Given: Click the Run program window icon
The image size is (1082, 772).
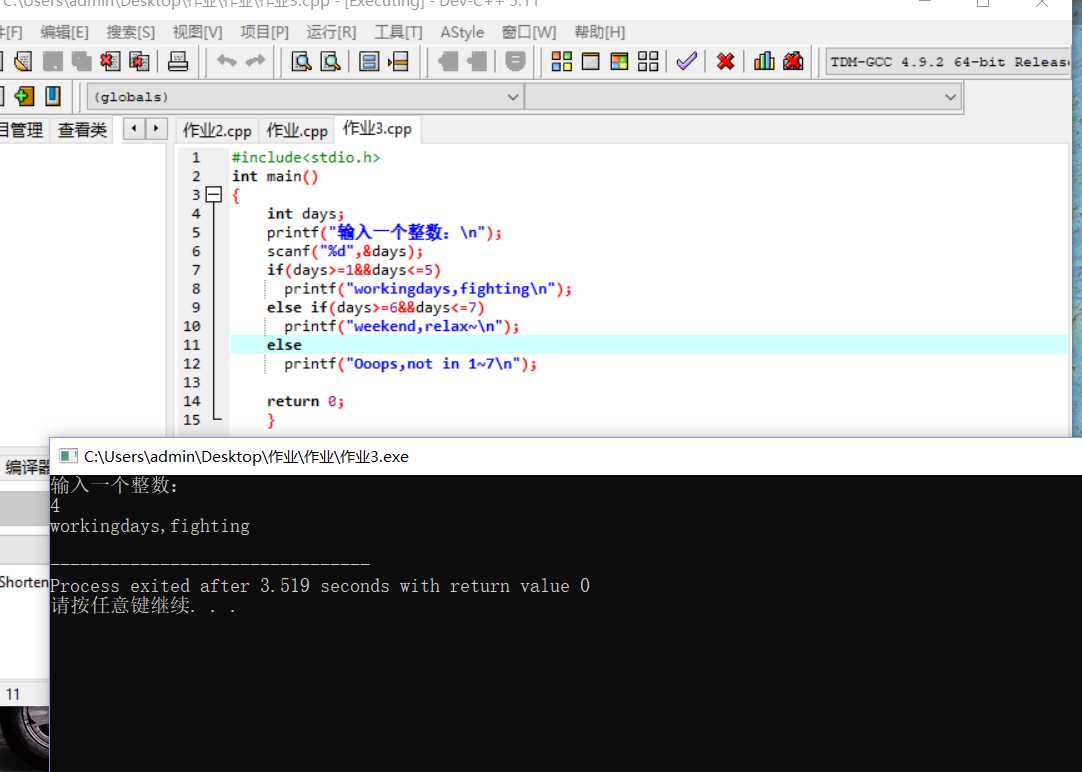Looking at the screenshot, I should point(591,62).
